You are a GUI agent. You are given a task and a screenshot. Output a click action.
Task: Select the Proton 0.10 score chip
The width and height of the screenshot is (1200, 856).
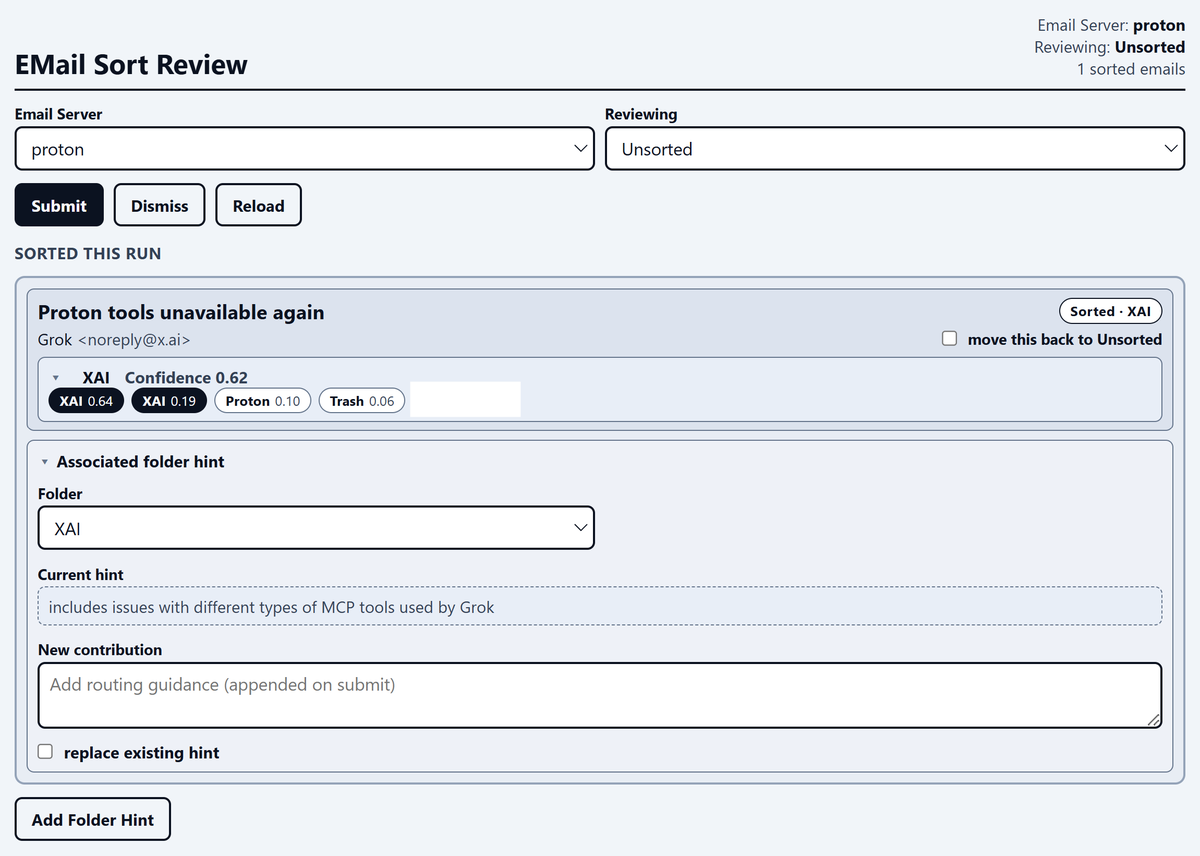[263, 401]
